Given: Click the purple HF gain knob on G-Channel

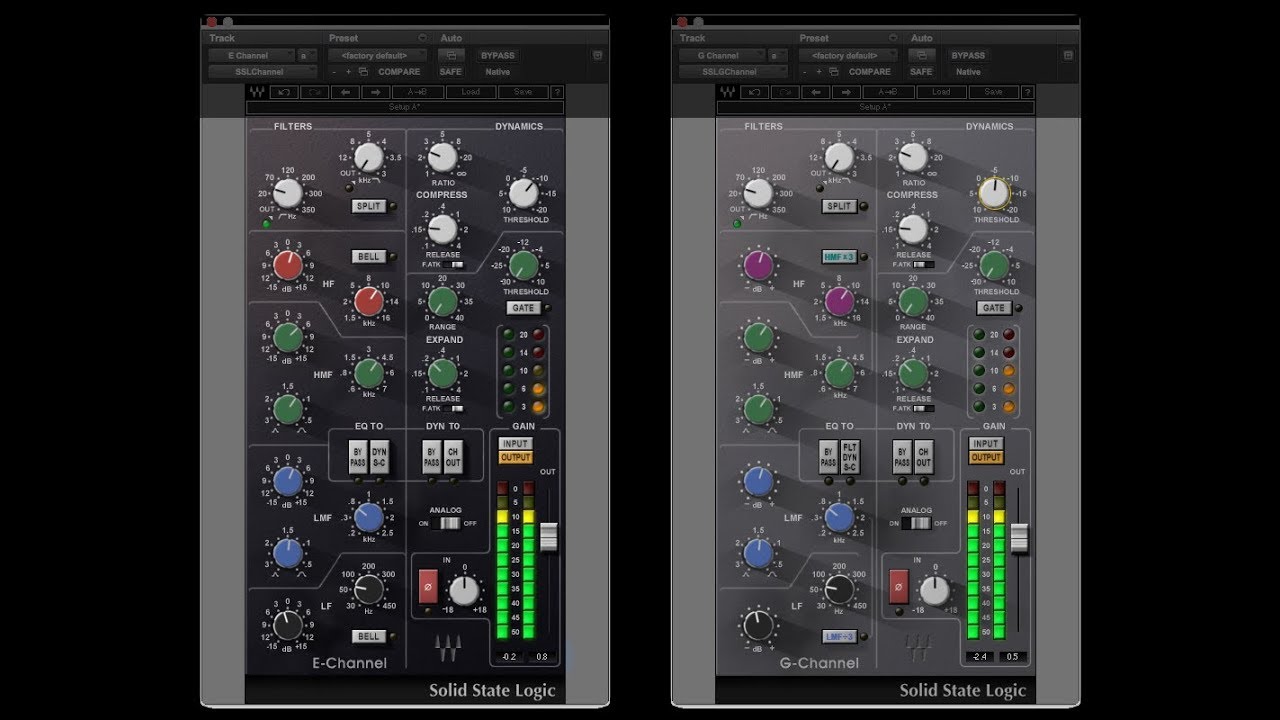Looking at the screenshot, I should click(758, 265).
